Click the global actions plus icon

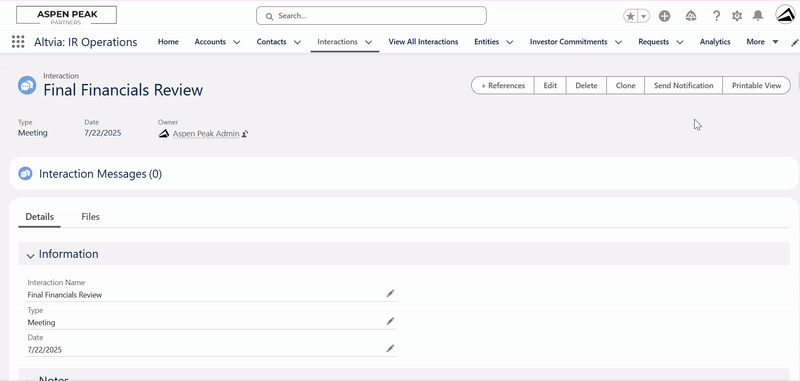click(x=664, y=16)
